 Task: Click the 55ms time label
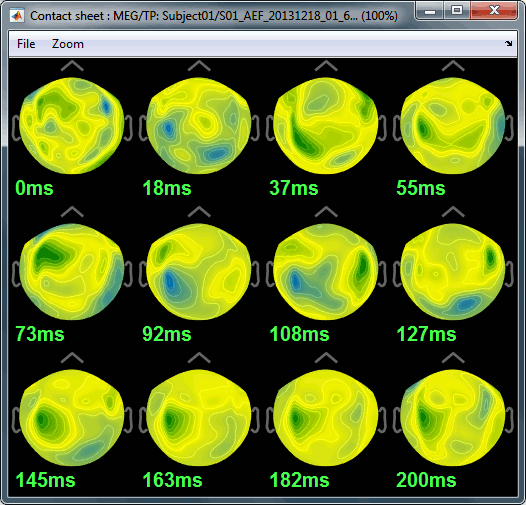click(421, 188)
